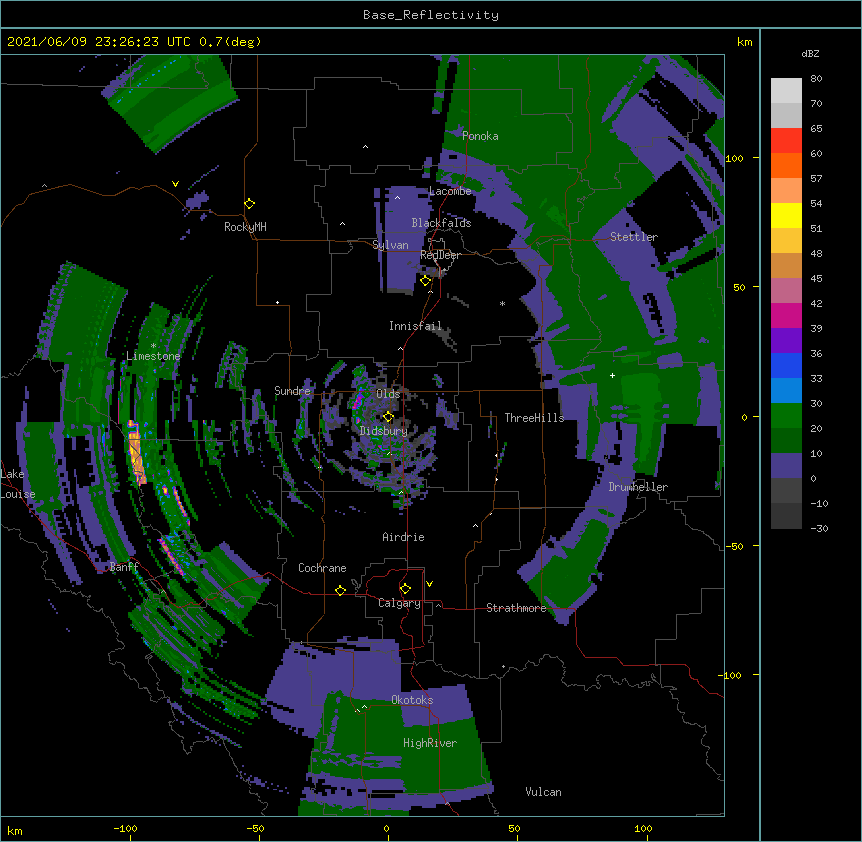Select the yellow 51-54 dBZ legend swatch

click(x=786, y=215)
